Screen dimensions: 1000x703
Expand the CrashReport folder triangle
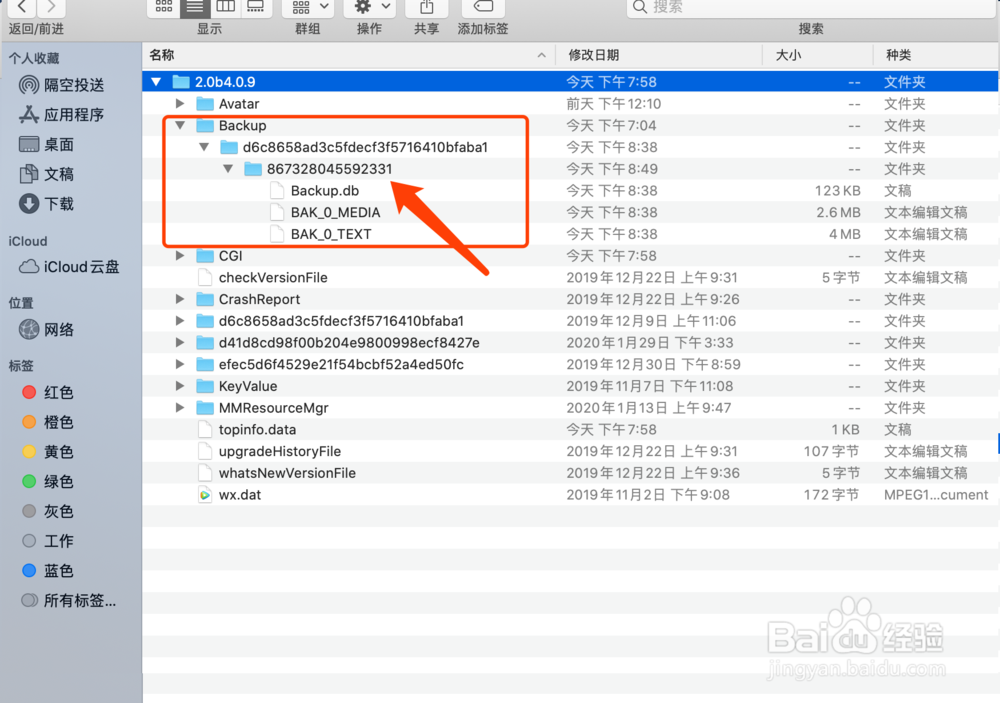[x=180, y=299]
